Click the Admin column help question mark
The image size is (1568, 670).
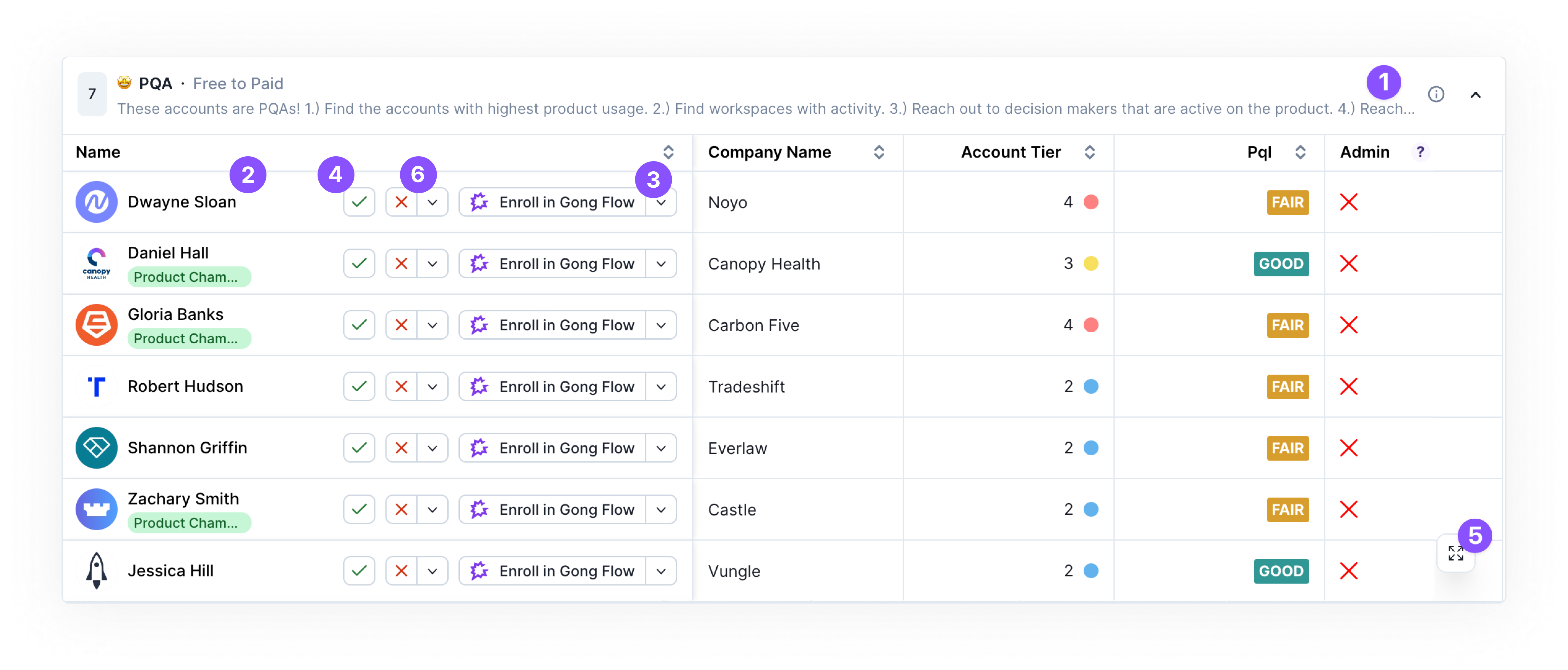click(1420, 152)
